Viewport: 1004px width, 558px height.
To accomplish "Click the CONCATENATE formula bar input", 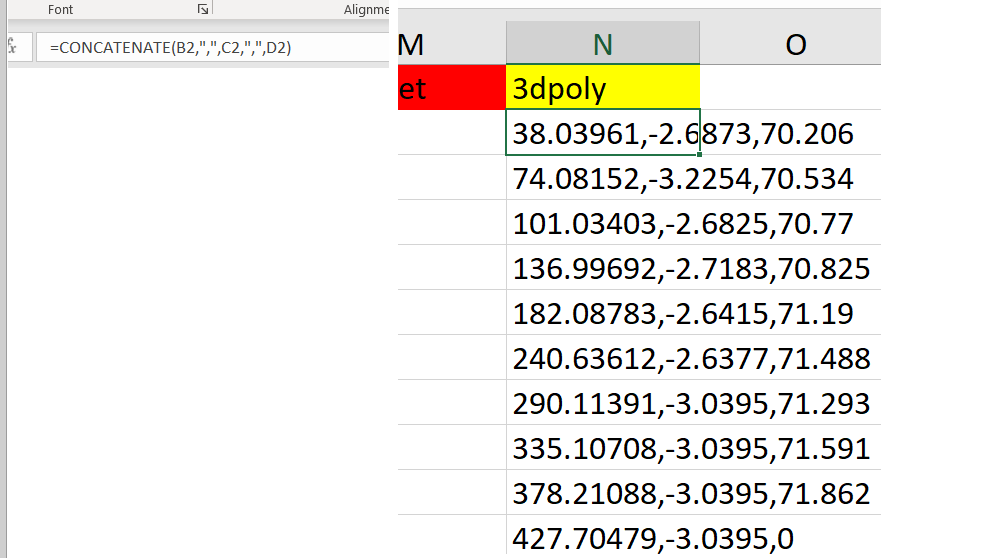I will (x=213, y=47).
